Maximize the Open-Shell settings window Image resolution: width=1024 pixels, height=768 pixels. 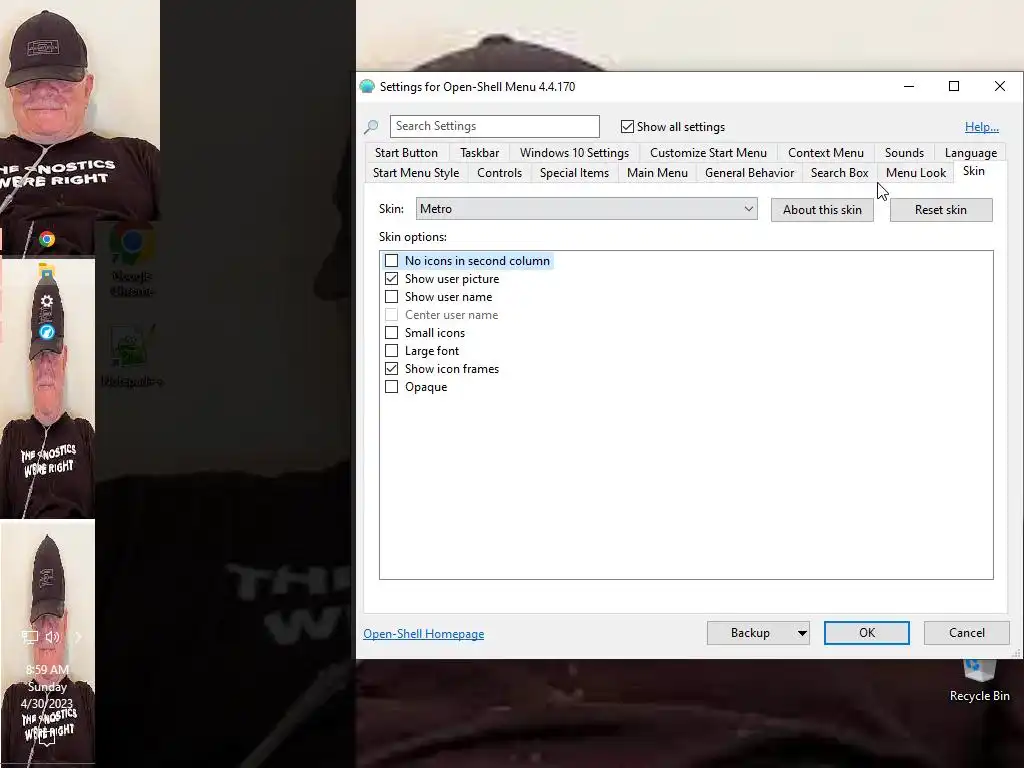coord(953,86)
